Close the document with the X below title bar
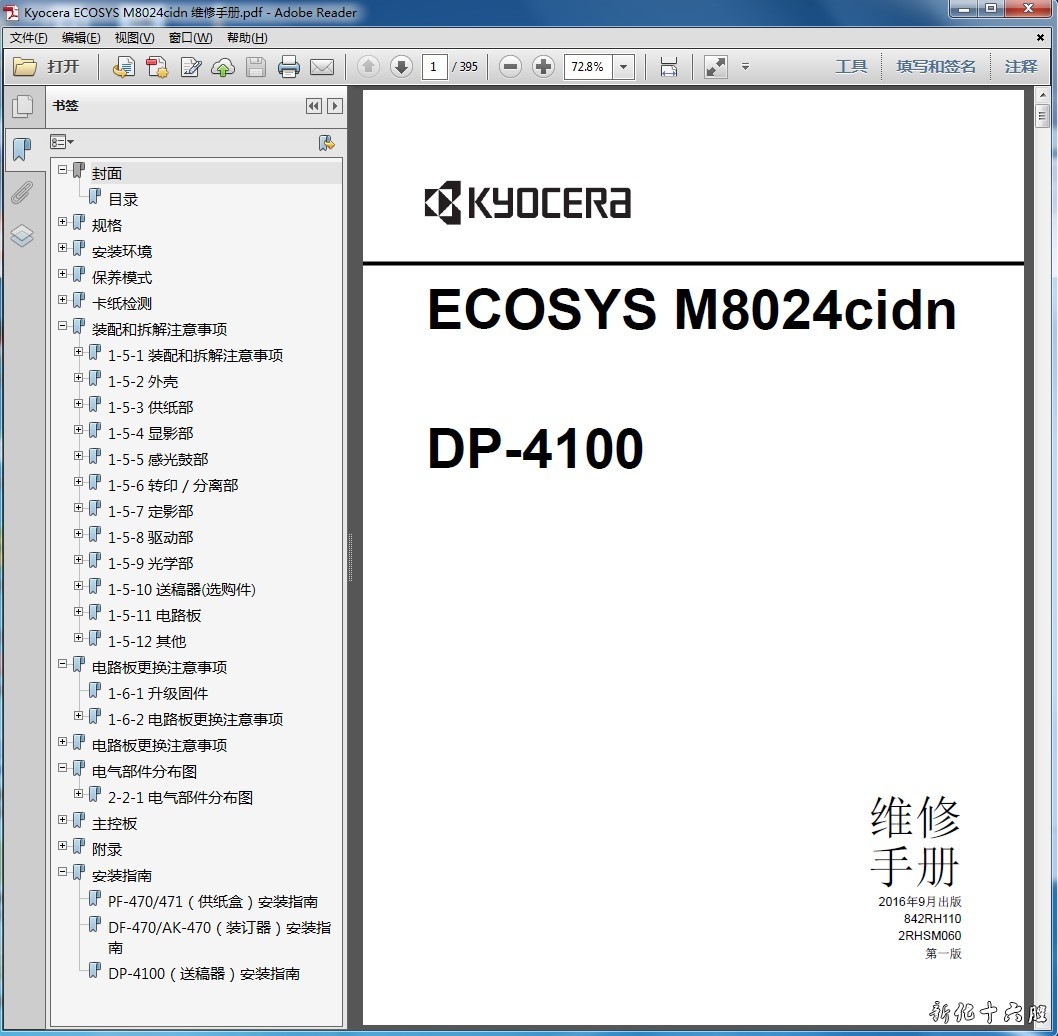 click(x=1040, y=38)
